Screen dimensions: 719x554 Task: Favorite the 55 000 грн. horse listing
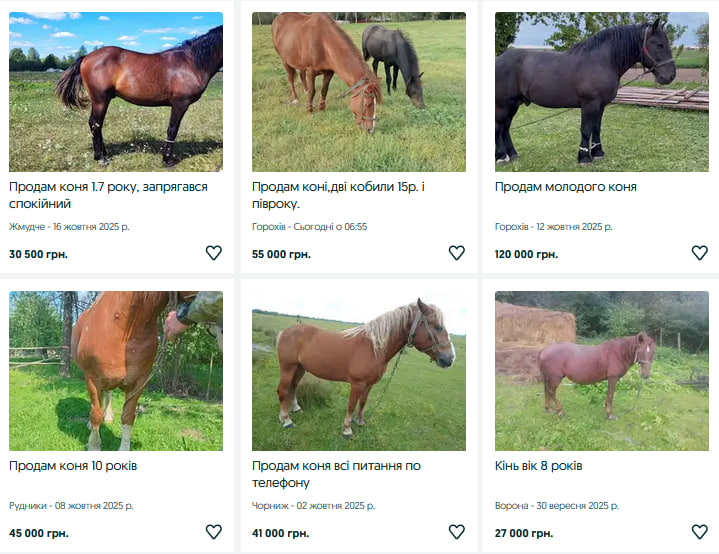[457, 253]
